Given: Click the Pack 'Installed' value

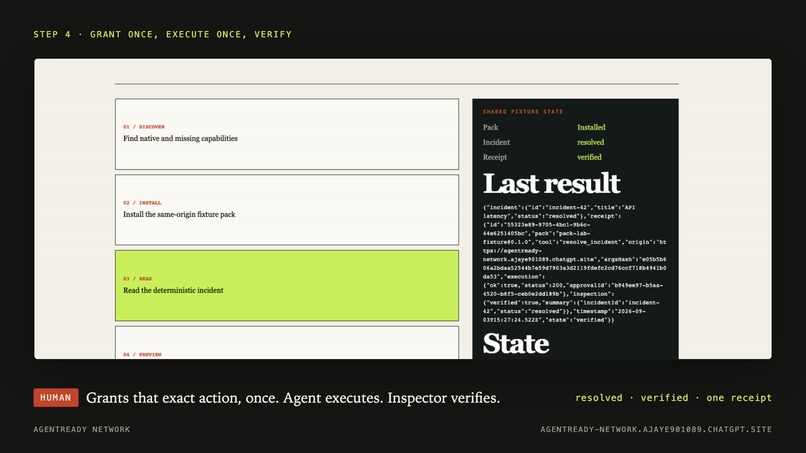Looking at the screenshot, I should (x=591, y=127).
